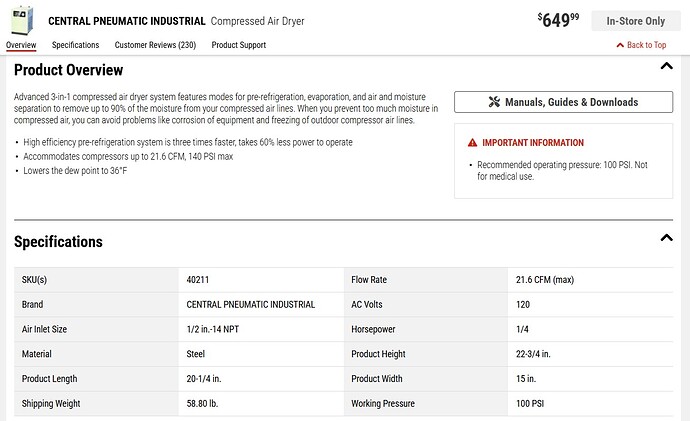Image resolution: width=690 pixels, height=421 pixels.
Task: View Customer Reviews (230) tab
Action: 155,45
